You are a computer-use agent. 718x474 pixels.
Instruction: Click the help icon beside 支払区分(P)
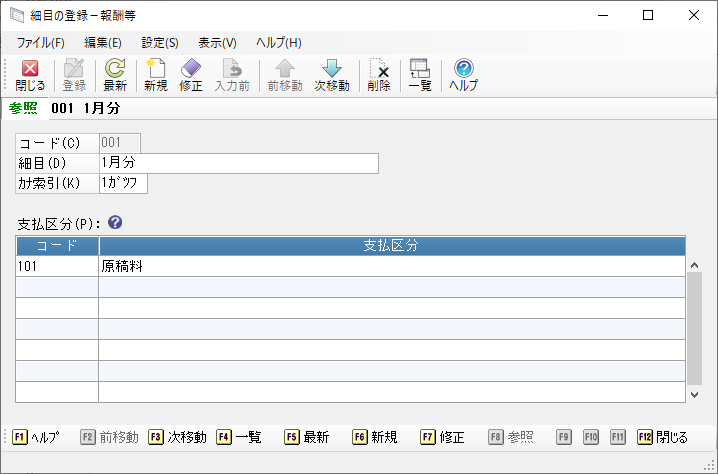[115, 223]
